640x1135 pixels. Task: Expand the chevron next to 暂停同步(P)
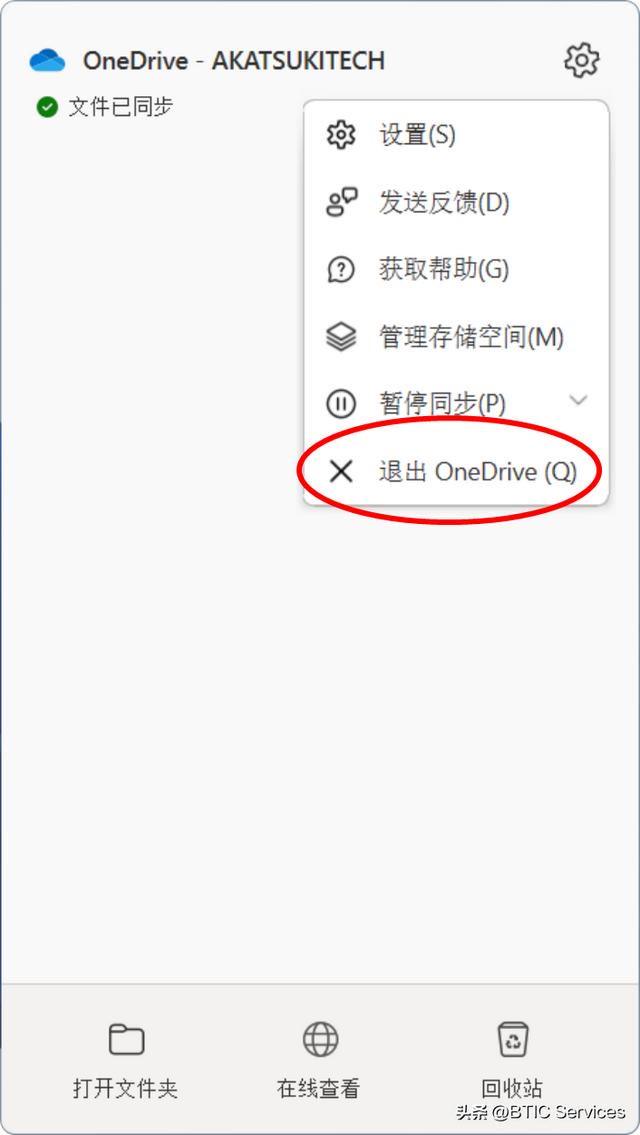(578, 400)
